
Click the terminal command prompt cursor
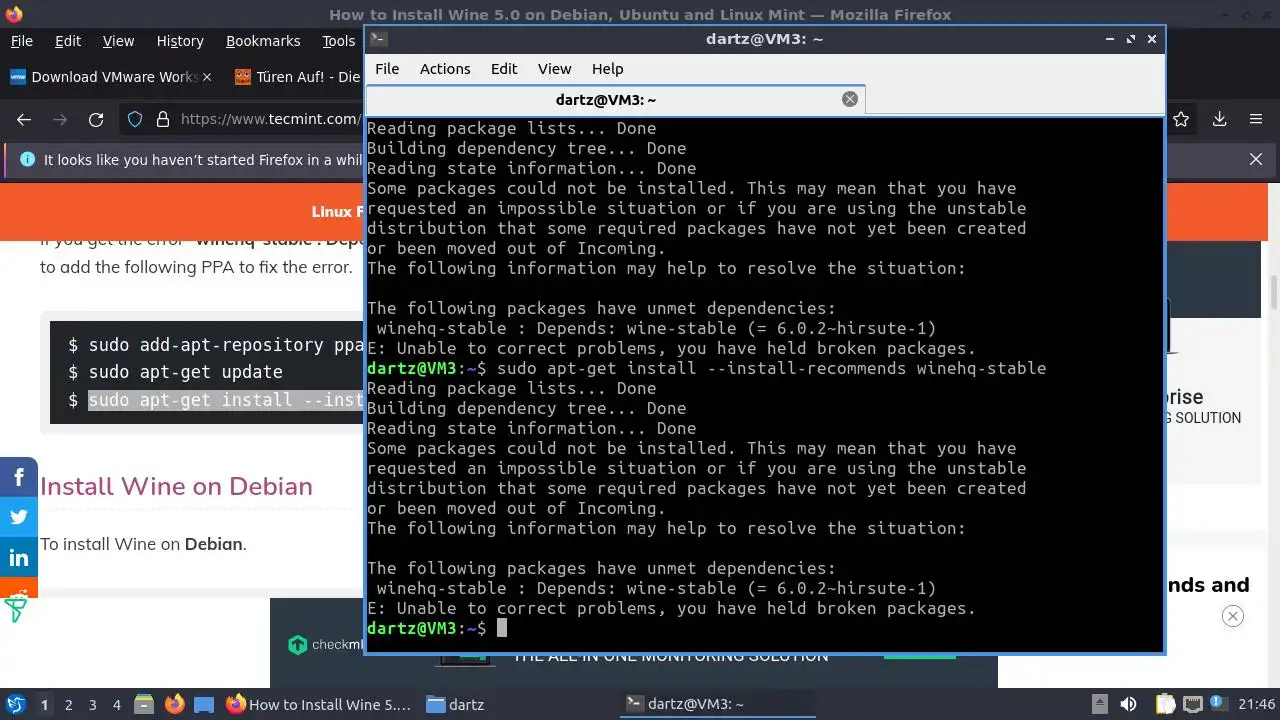point(502,628)
